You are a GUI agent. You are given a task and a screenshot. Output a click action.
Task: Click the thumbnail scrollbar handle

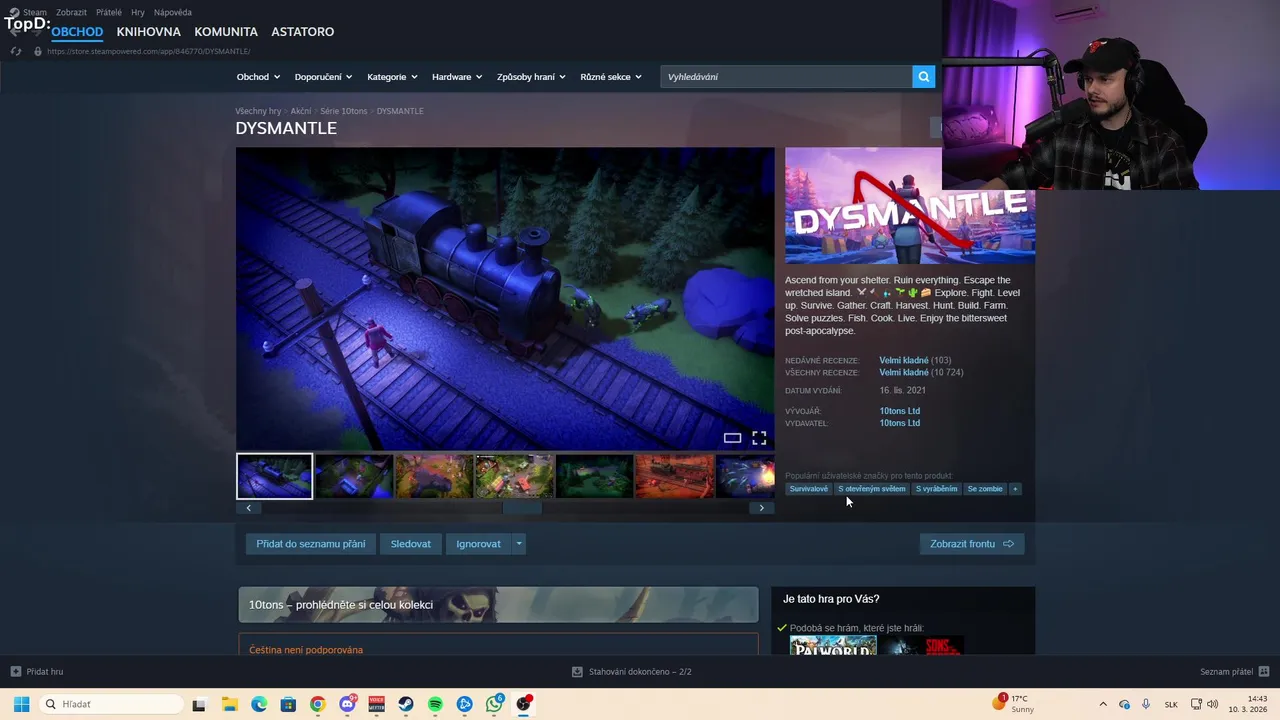[x=521, y=508]
